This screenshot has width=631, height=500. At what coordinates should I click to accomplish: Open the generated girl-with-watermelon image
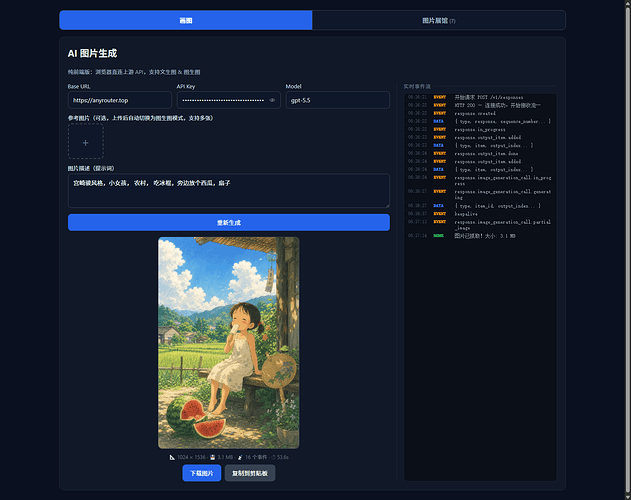click(x=229, y=343)
